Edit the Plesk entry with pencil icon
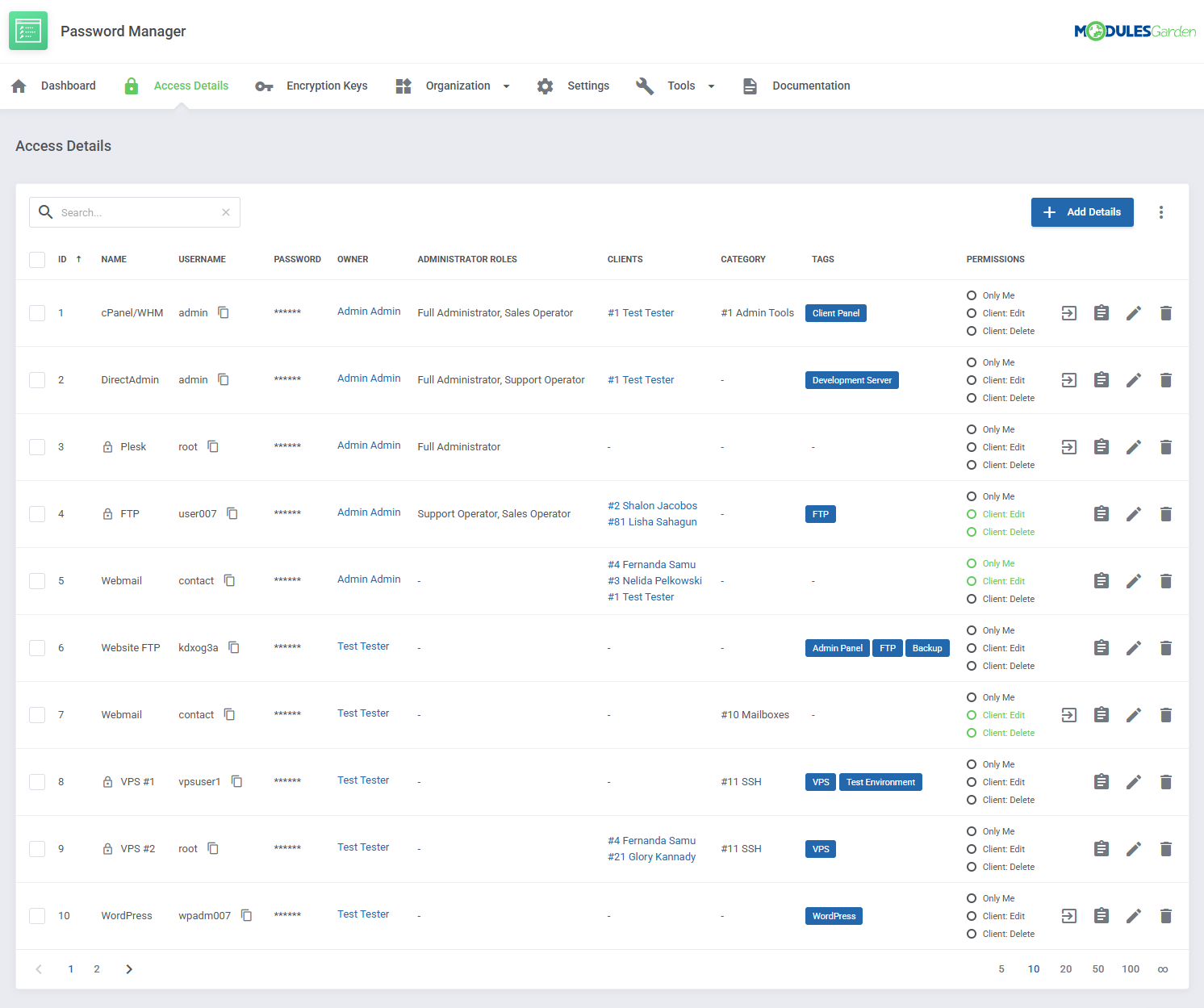Viewport: 1204px width, 1008px height. [1133, 447]
